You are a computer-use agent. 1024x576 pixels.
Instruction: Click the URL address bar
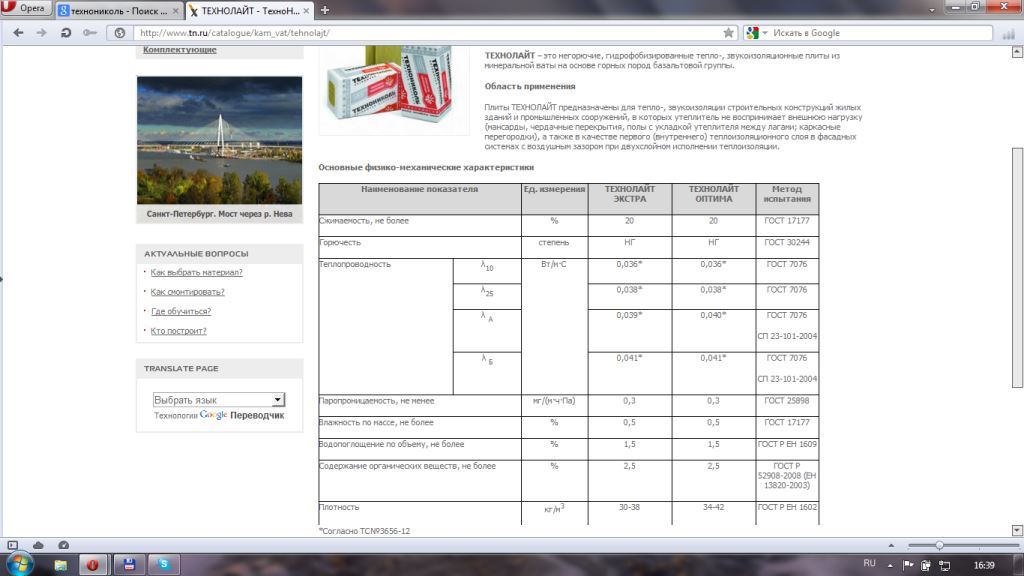point(420,32)
